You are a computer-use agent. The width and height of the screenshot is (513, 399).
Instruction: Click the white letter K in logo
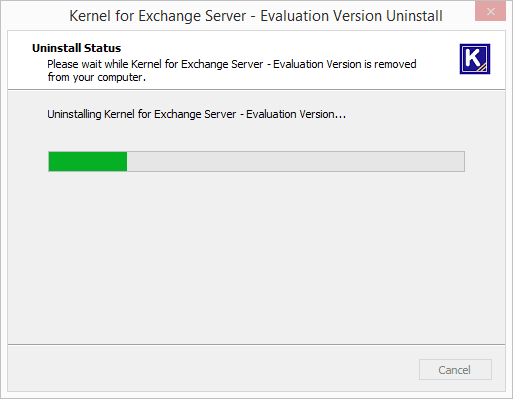point(472,57)
